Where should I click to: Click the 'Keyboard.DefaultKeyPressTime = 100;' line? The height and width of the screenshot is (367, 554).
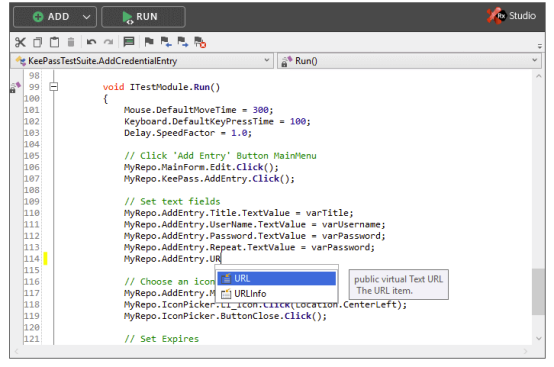coord(217,122)
